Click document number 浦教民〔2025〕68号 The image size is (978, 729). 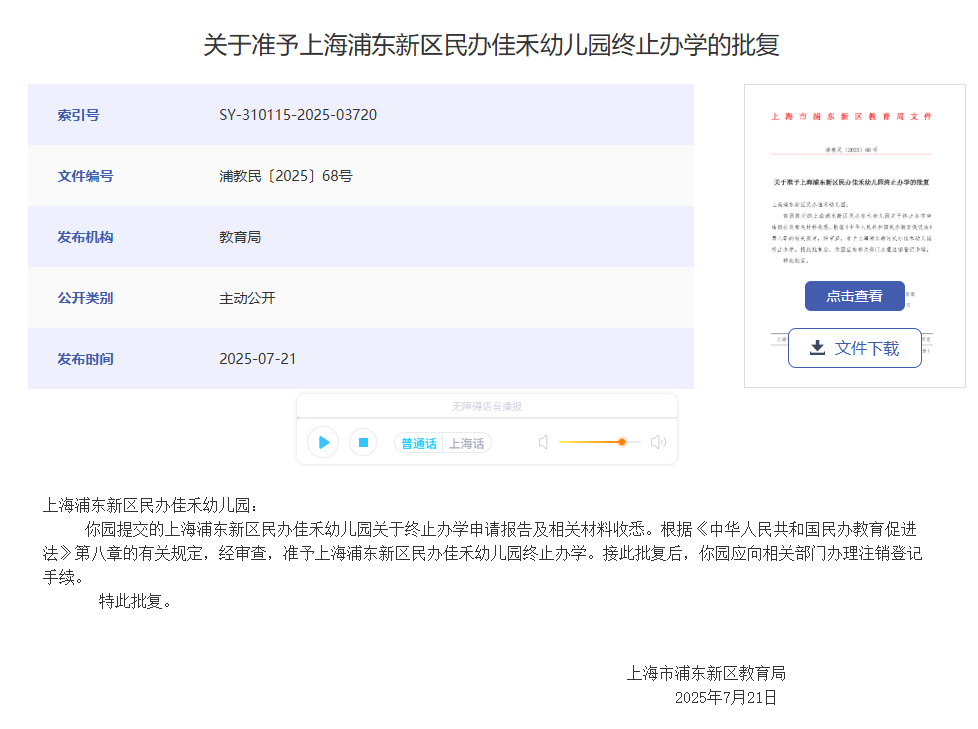pos(286,176)
